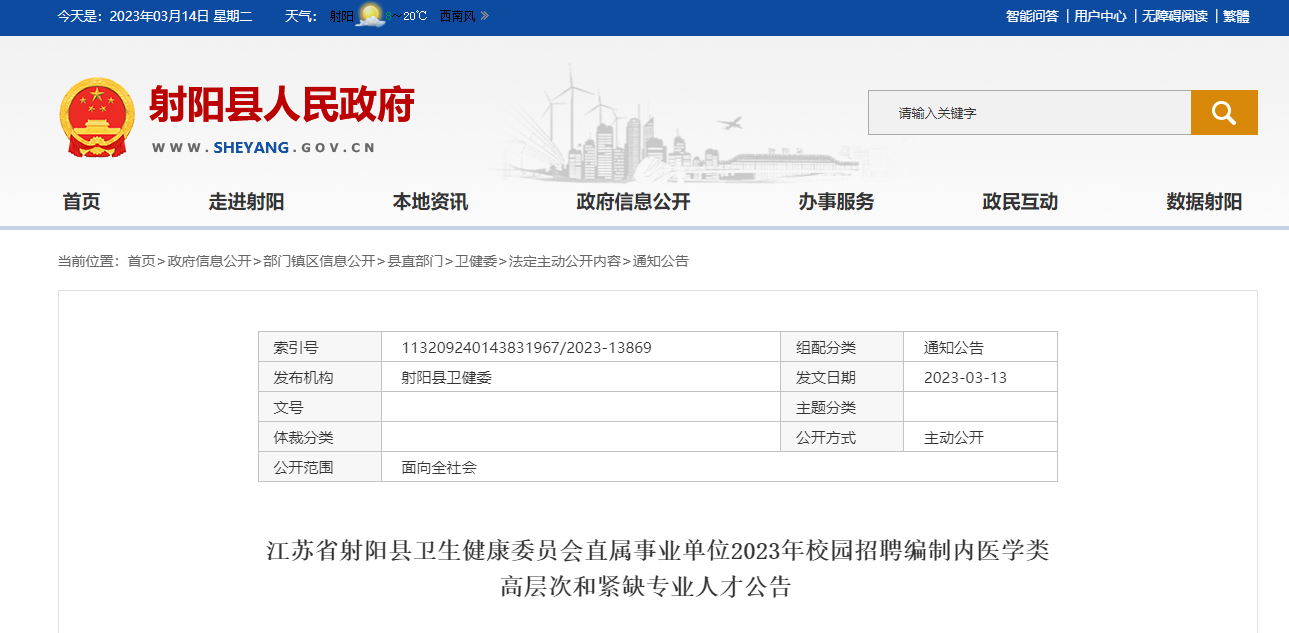
Task: Click 通知公告 at the breadcrumb end
Action: point(661,261)
